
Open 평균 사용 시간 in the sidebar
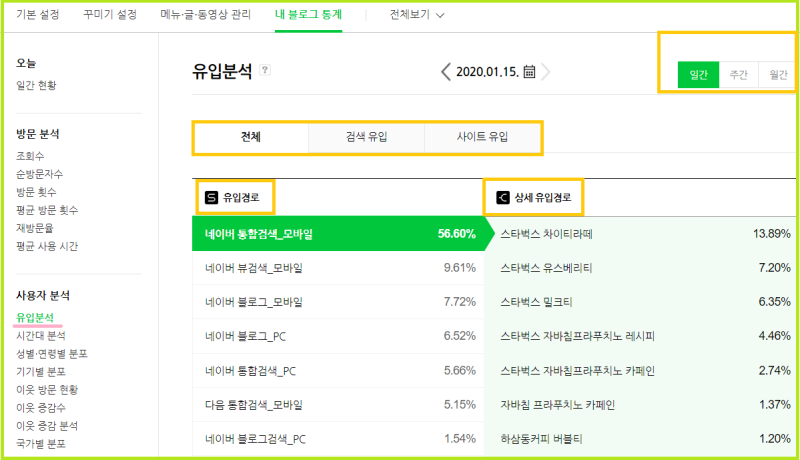[x=47, y=246]
